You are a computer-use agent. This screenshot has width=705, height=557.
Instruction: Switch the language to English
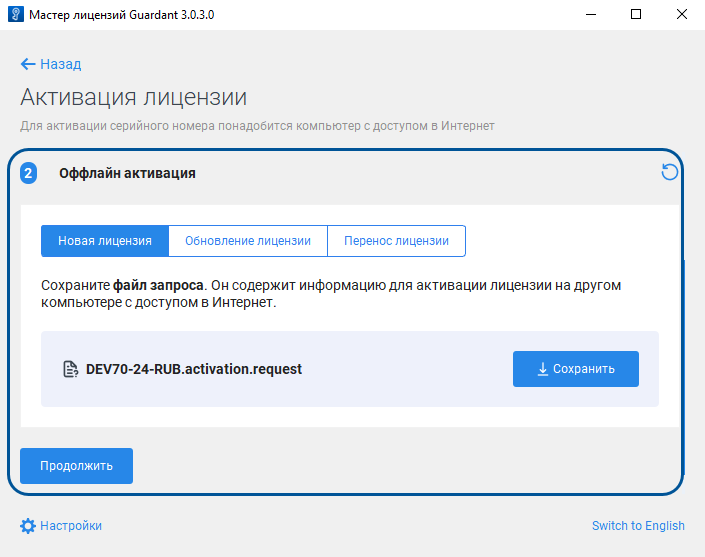click(638, 526)
